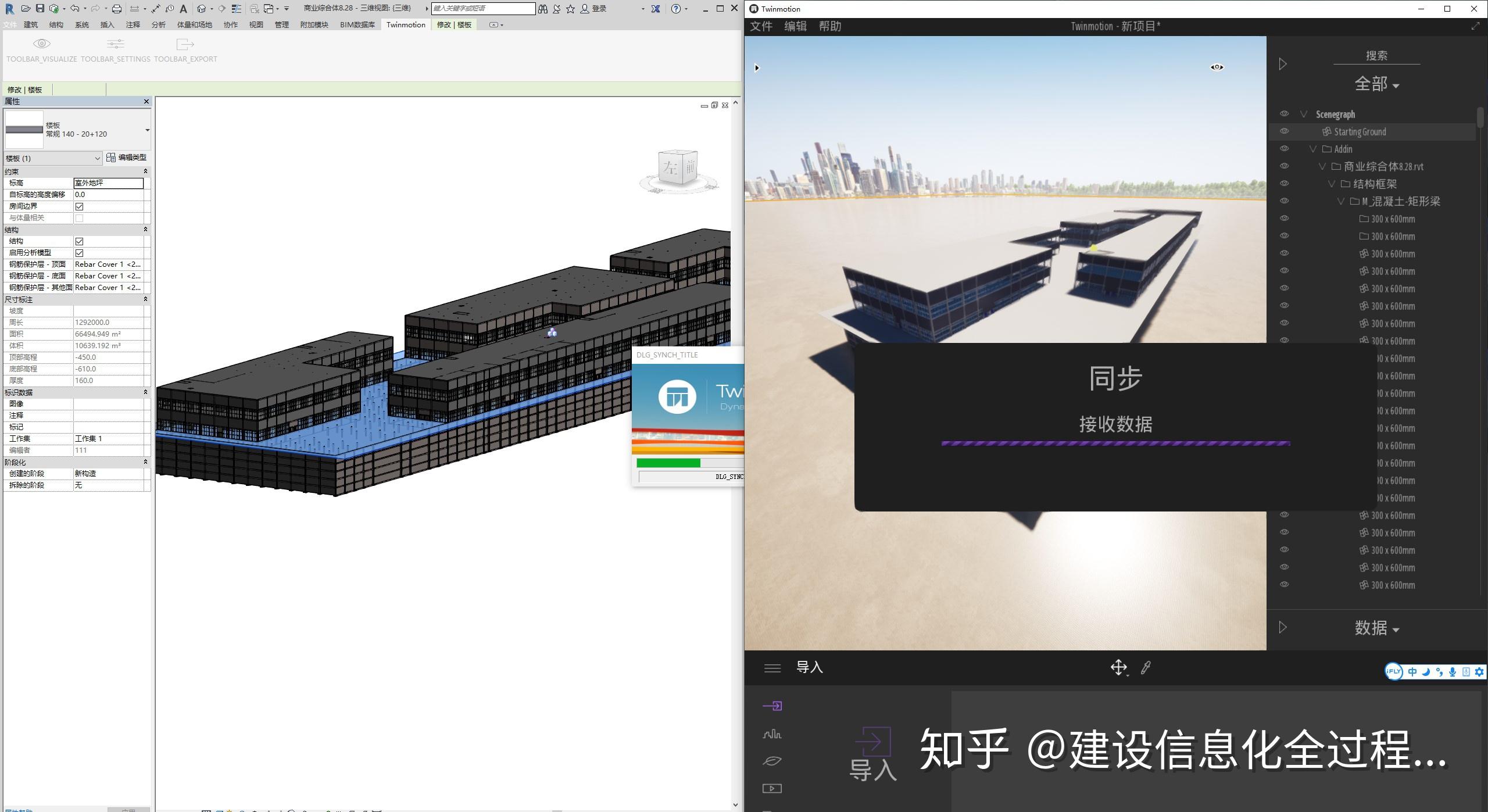Open file icon in Revit quick access toolbar
Image resolution: width=1488 pixels, height=812 pixels.
point(26,8)
